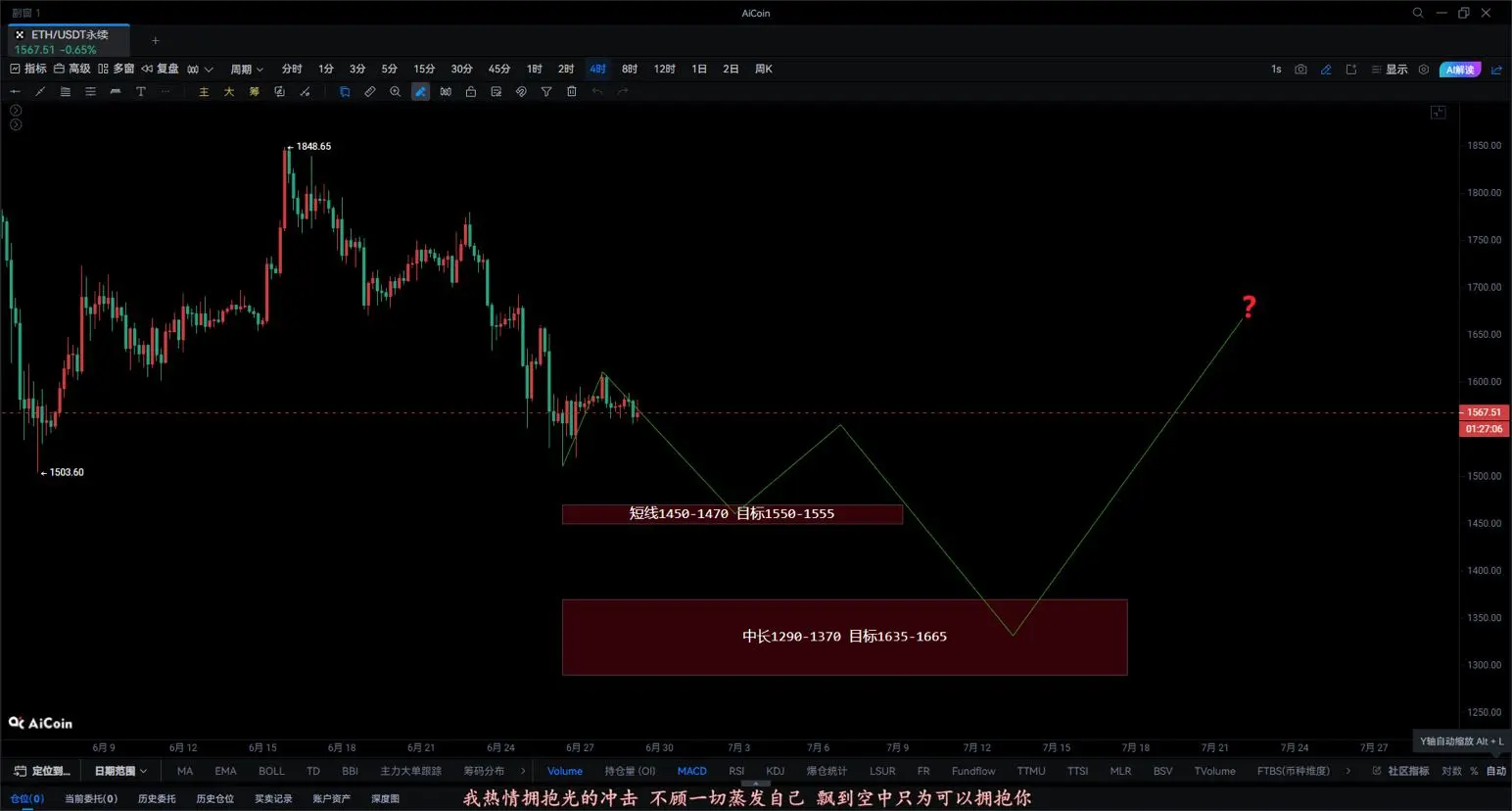The image size is (1512, 811).
Task: Select the trend line drawing tool
Action: pyautogui.click(x=40, y=92)
